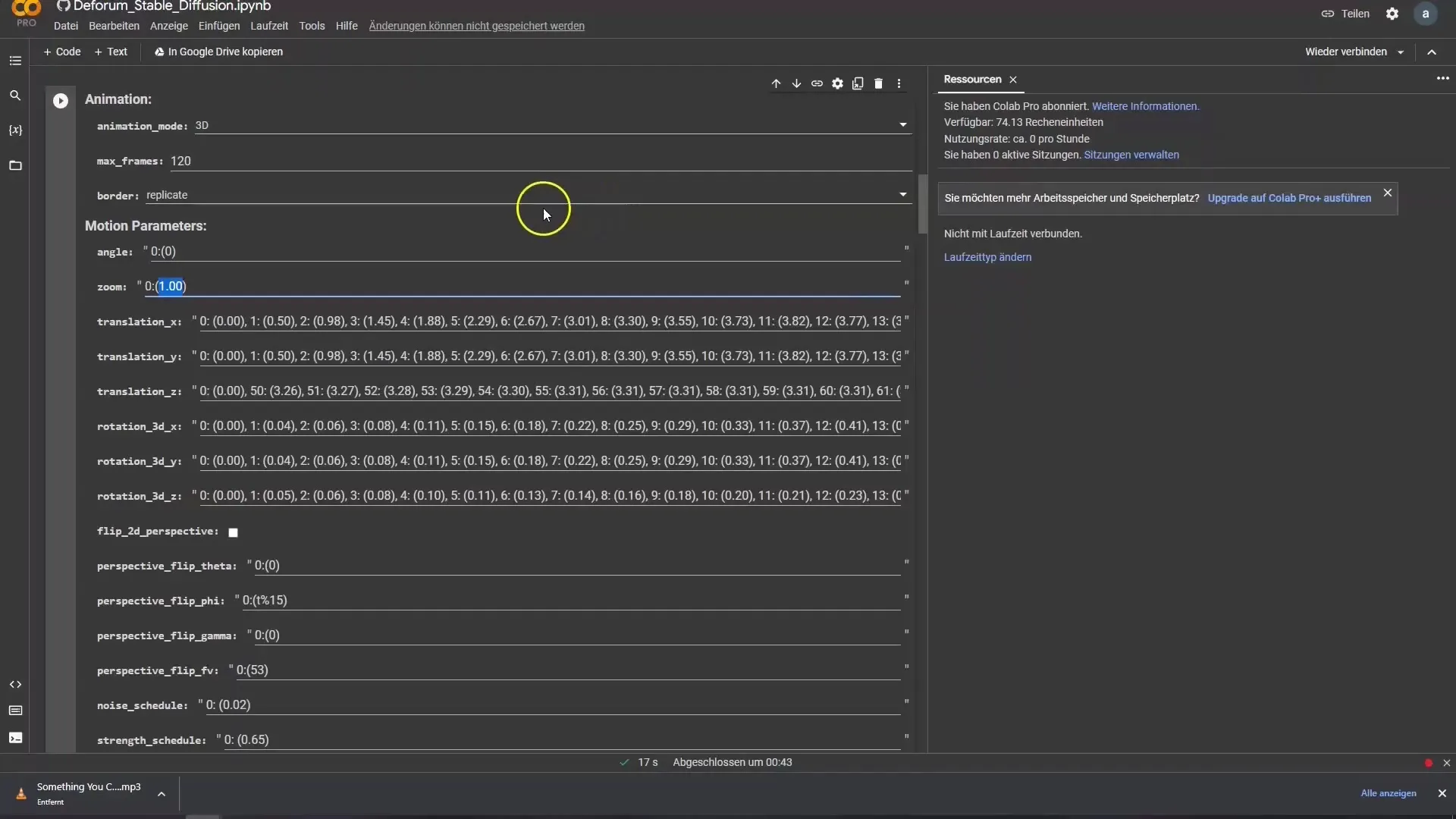Add a new Text cell

[x=111, y=52]
